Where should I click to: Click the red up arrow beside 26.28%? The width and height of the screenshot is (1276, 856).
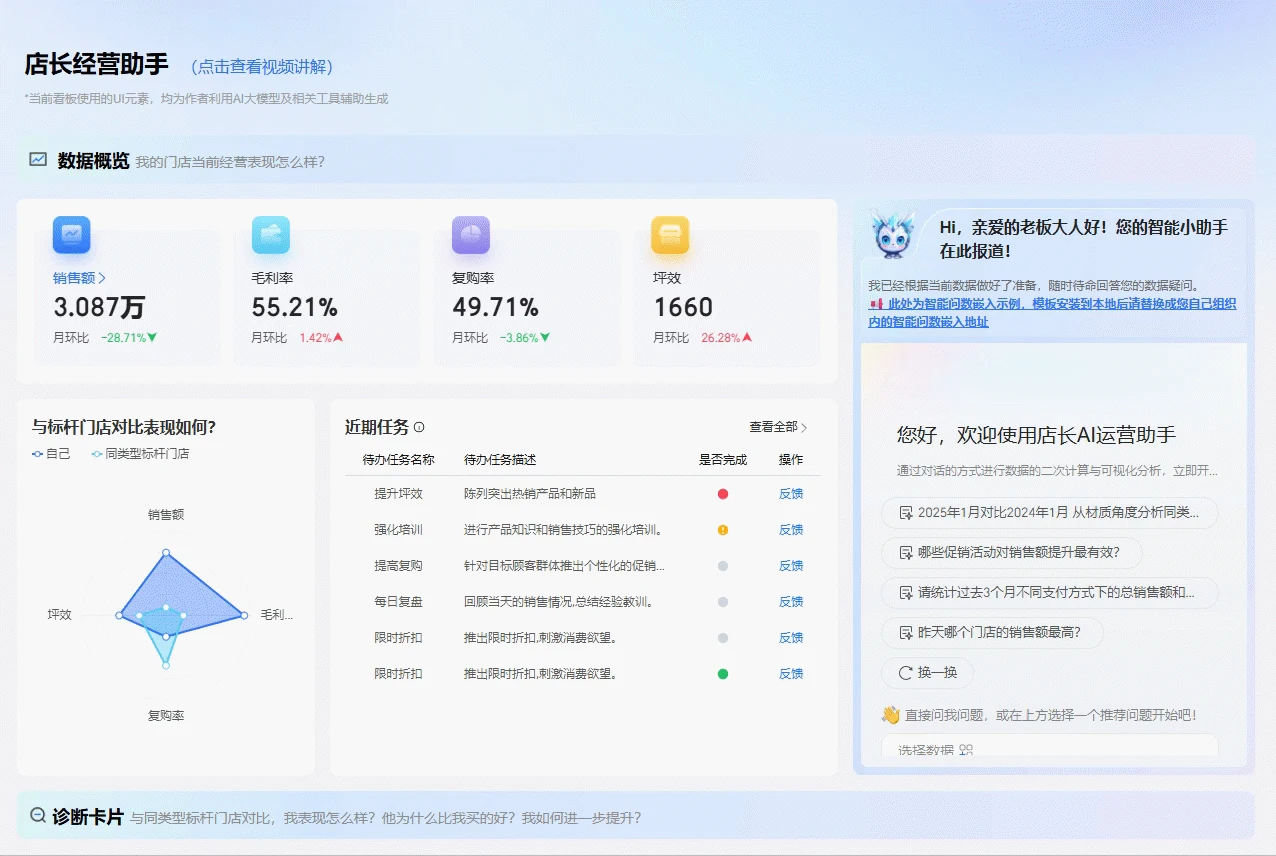click(746, 338)
